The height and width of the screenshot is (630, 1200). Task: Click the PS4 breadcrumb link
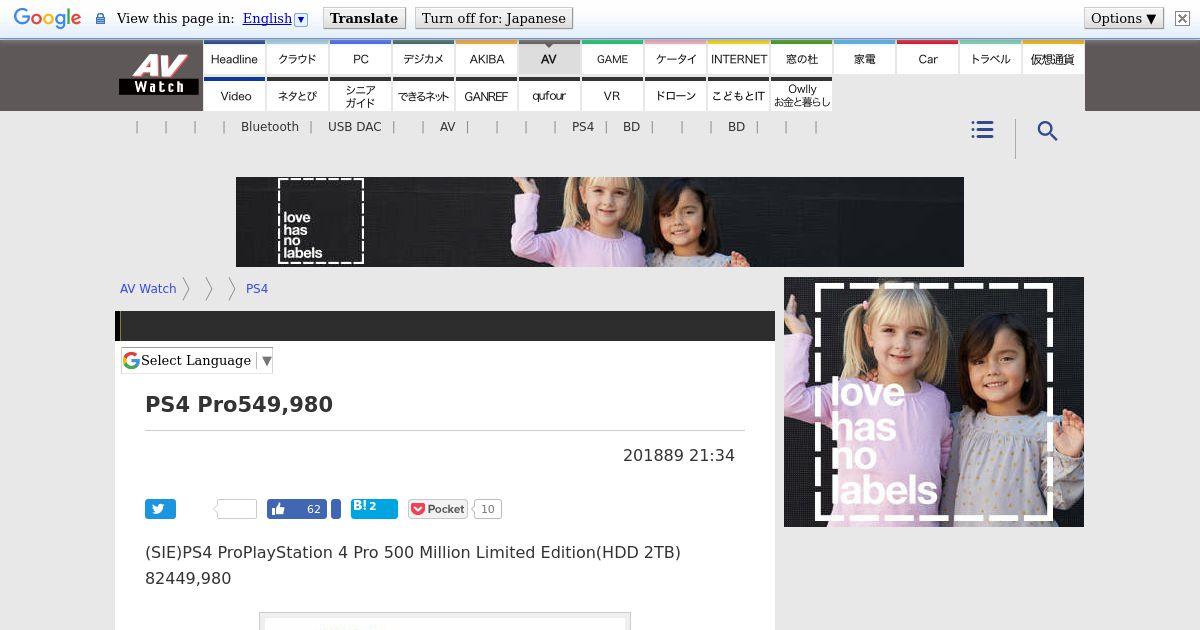(257, 288)
